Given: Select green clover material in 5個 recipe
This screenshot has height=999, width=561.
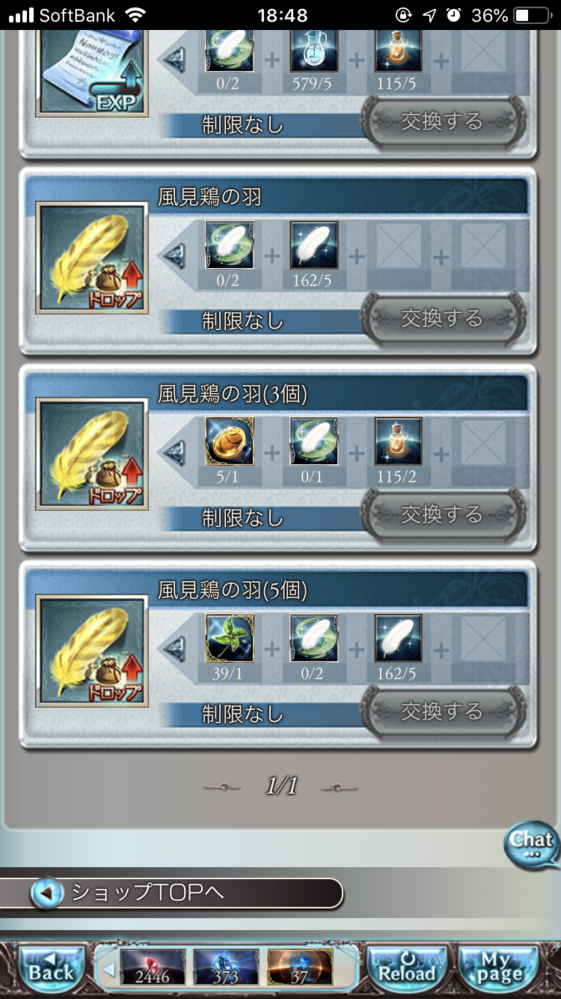Looking at the screenshot, I should (x=230, y=638).
